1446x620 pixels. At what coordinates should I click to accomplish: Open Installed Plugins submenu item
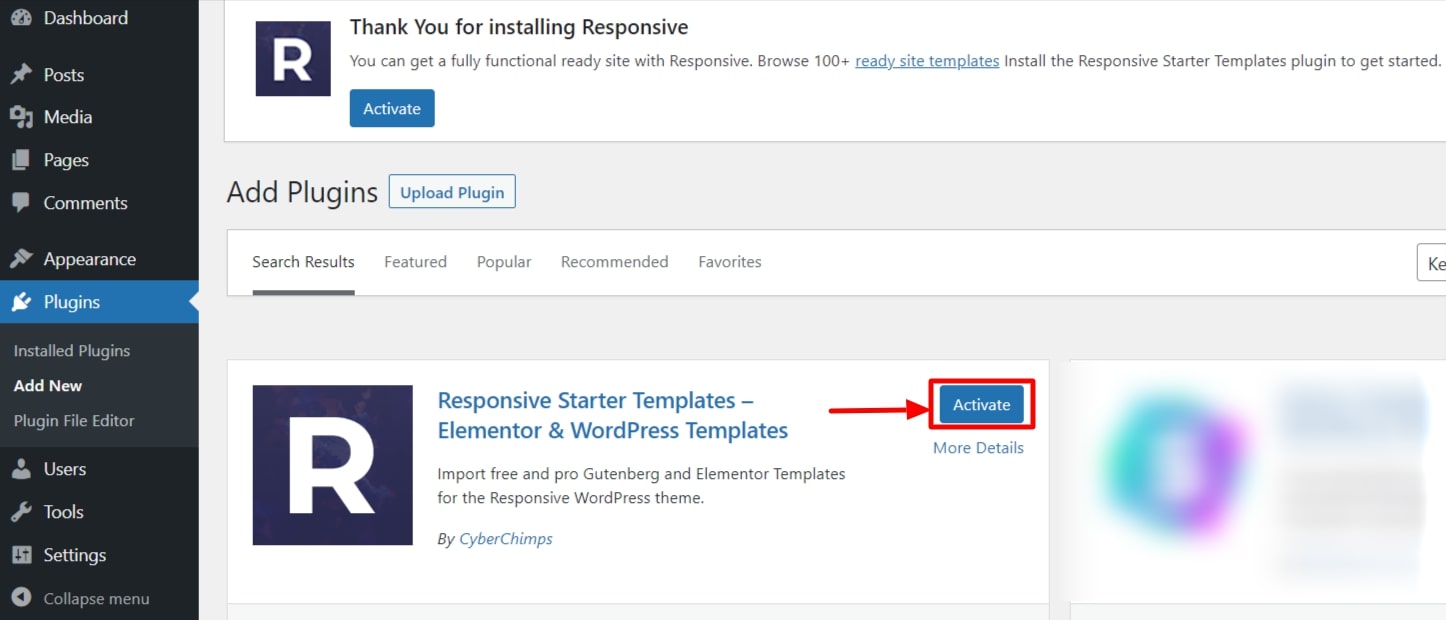pyautogui.click(x=72, y=351)
